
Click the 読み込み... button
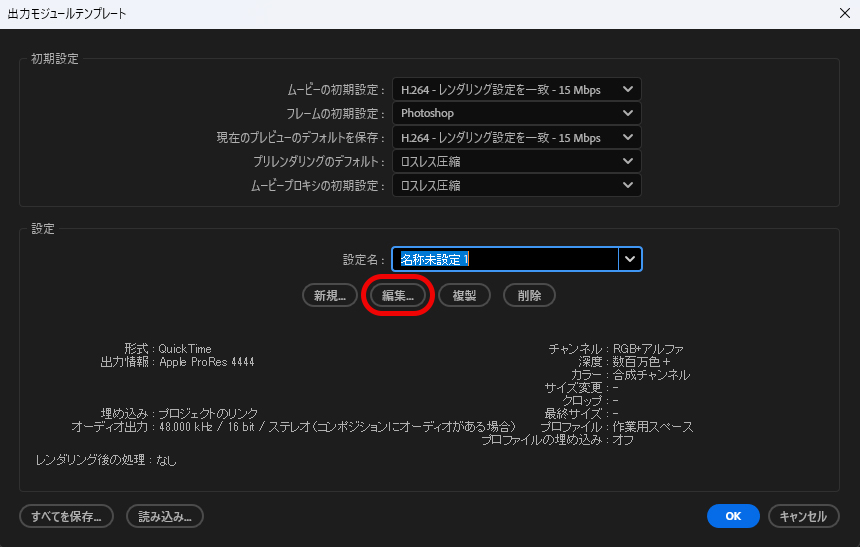coord(165,516)
